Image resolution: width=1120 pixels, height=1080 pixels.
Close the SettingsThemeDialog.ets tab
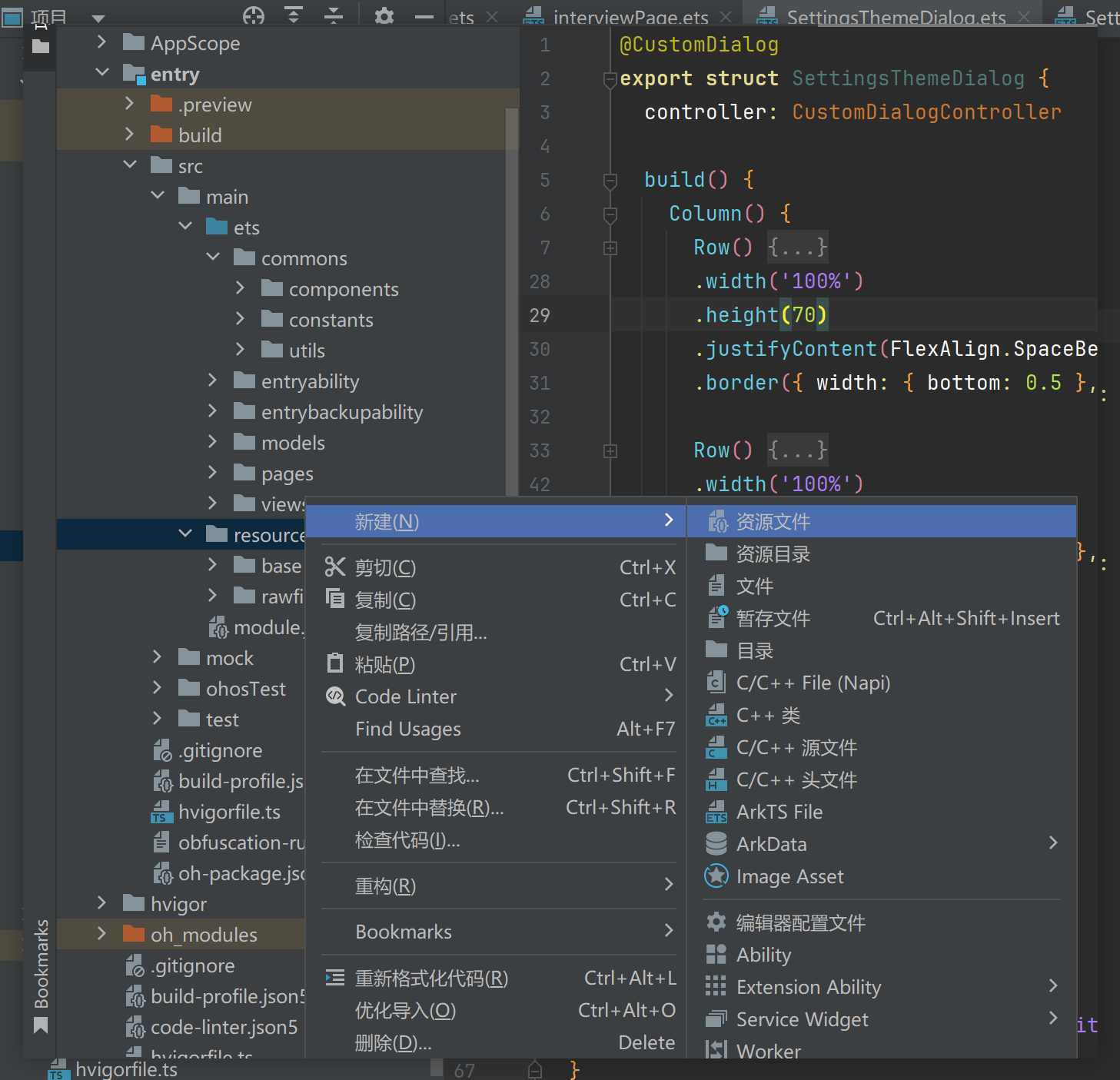(x=1023, y=17)
